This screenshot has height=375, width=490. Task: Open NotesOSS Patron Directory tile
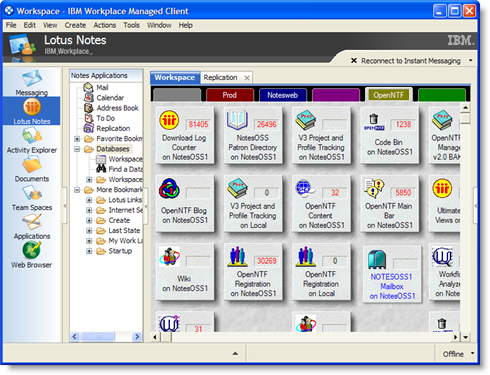point(253,135)
